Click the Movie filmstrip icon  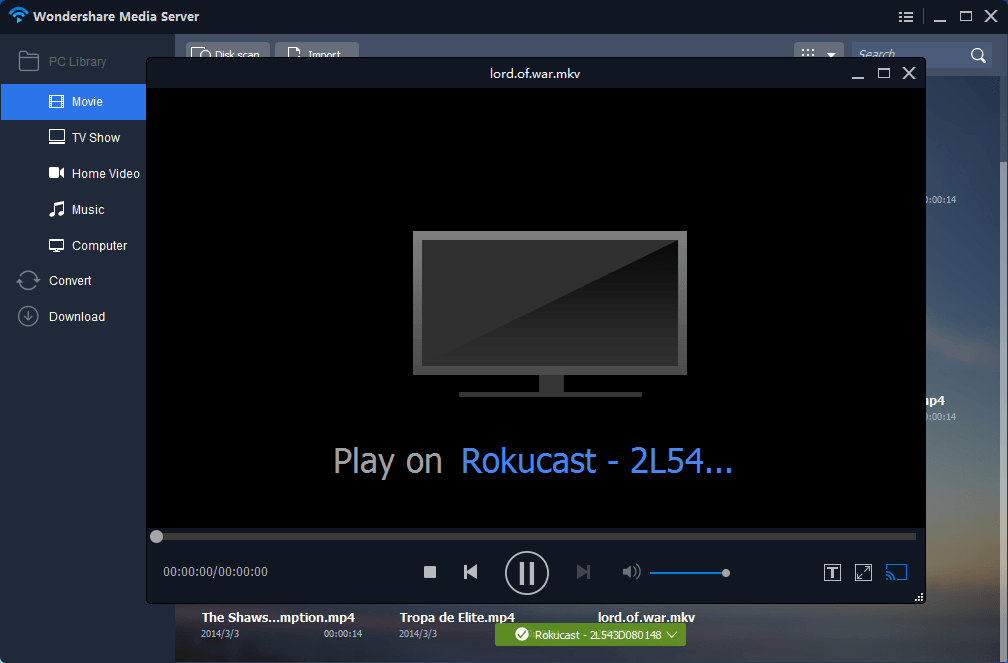57,102
